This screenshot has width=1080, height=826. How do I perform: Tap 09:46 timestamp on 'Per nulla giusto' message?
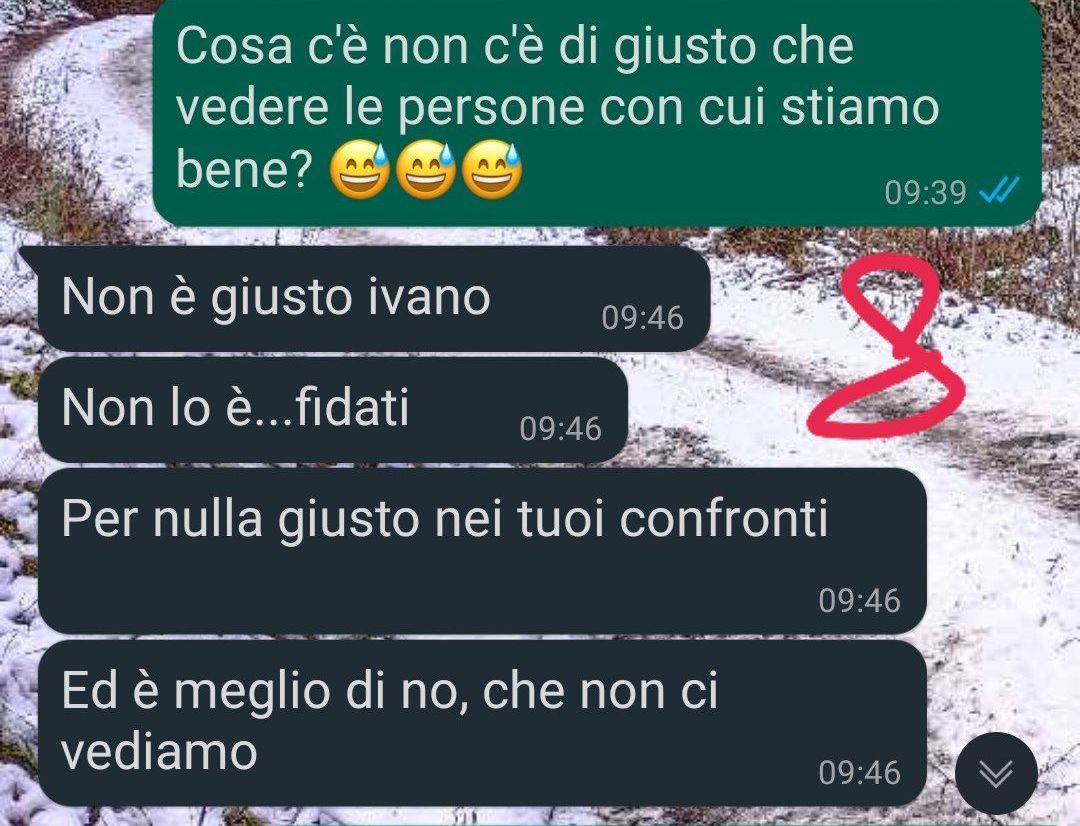click(860, 601)
